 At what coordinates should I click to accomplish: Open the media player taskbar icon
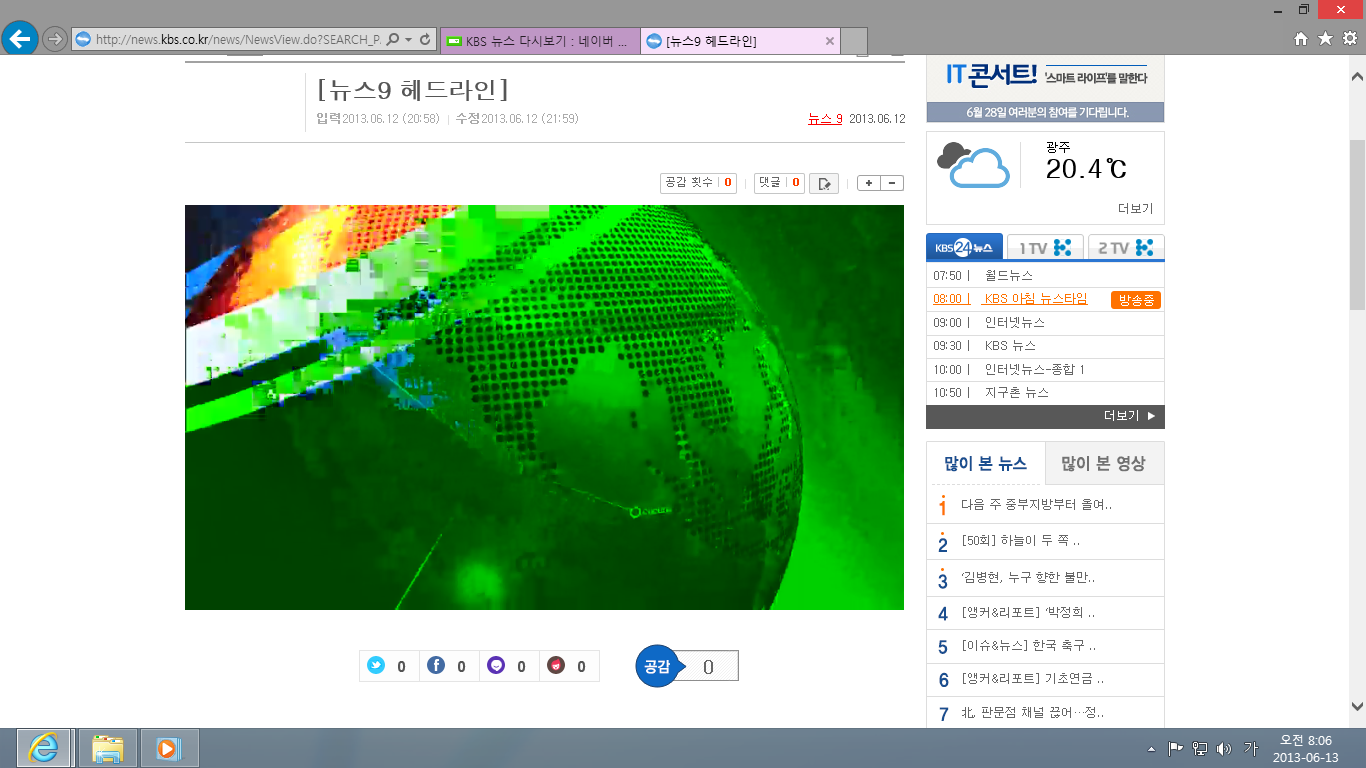tap(169, 748)
